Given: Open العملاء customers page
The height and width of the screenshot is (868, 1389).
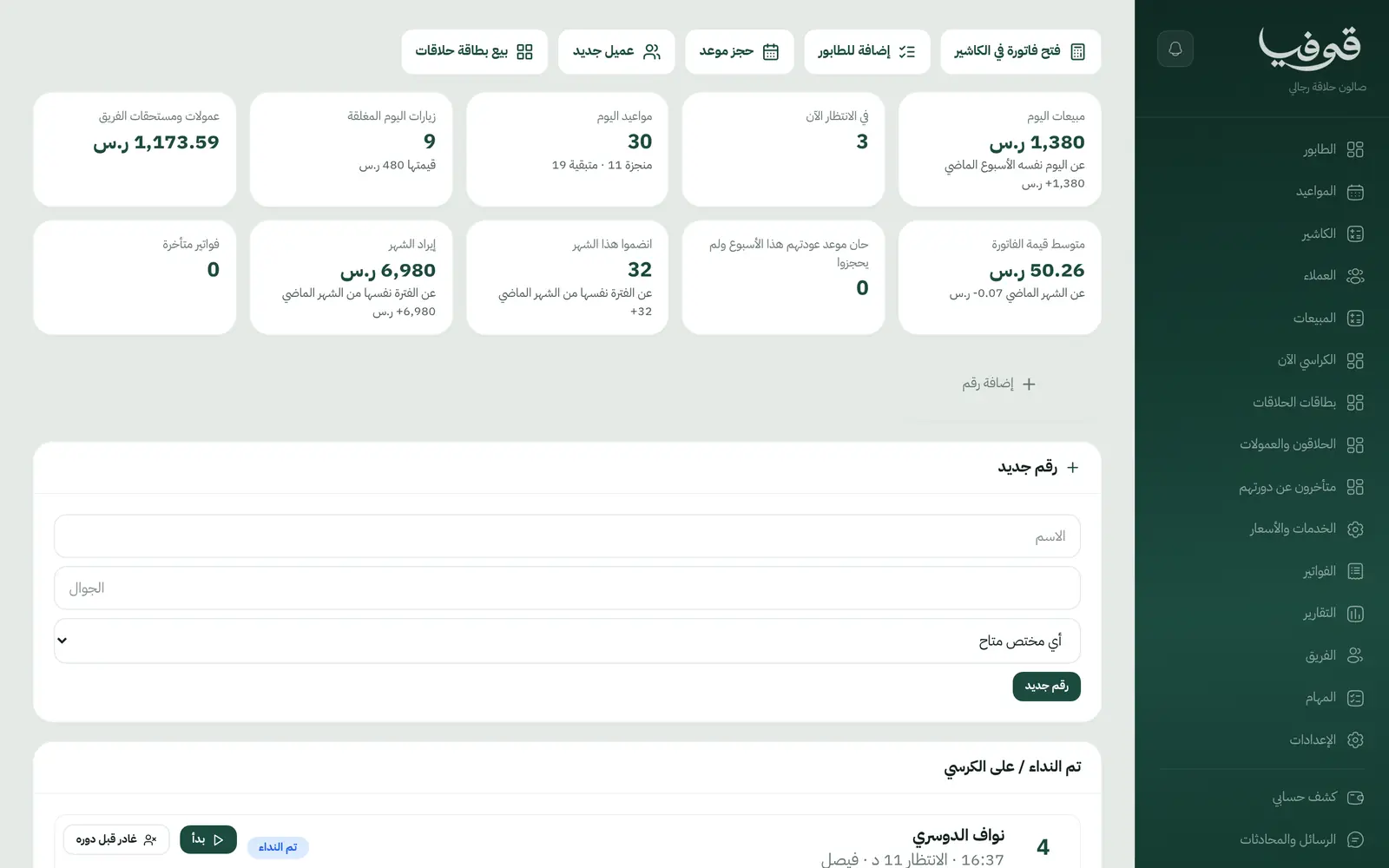Looking at the screenshot, I should tap(1333, 276).
